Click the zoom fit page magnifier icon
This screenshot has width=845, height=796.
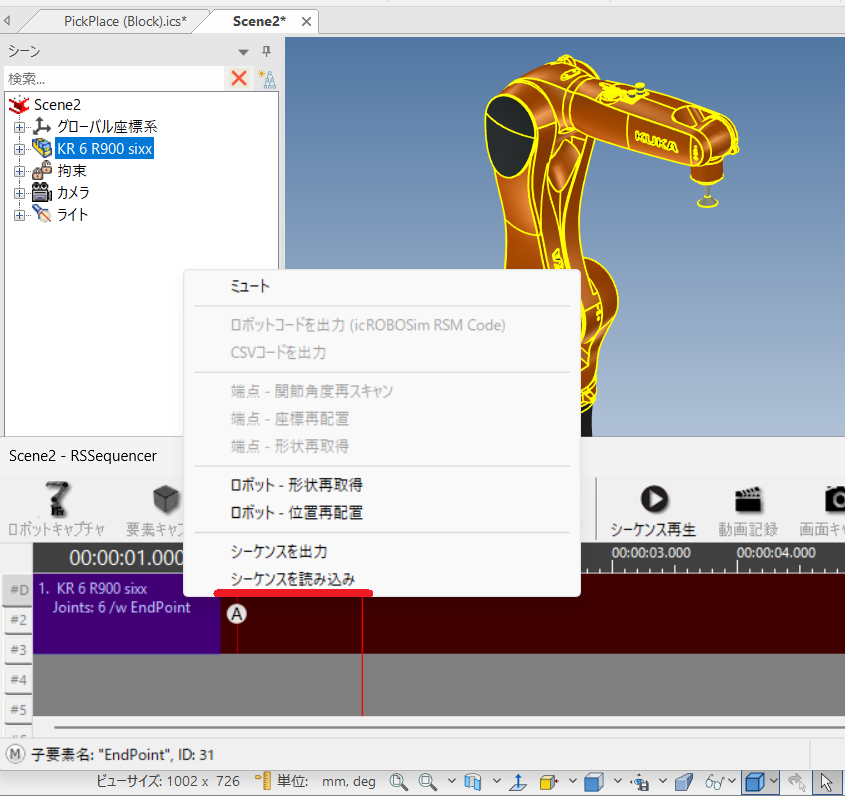(399, 781)
